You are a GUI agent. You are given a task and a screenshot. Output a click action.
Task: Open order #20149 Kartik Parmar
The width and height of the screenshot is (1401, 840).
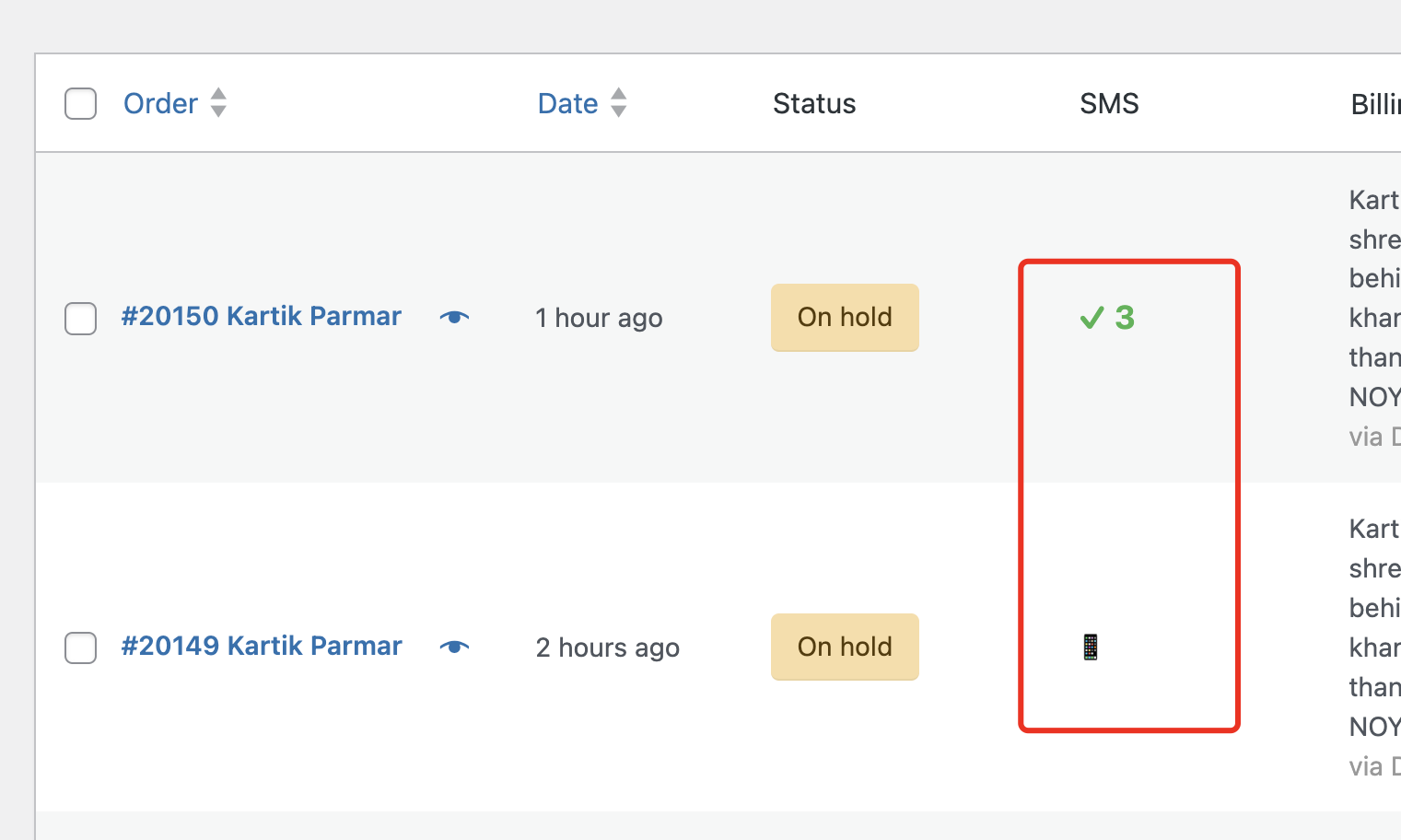[262, 647]
